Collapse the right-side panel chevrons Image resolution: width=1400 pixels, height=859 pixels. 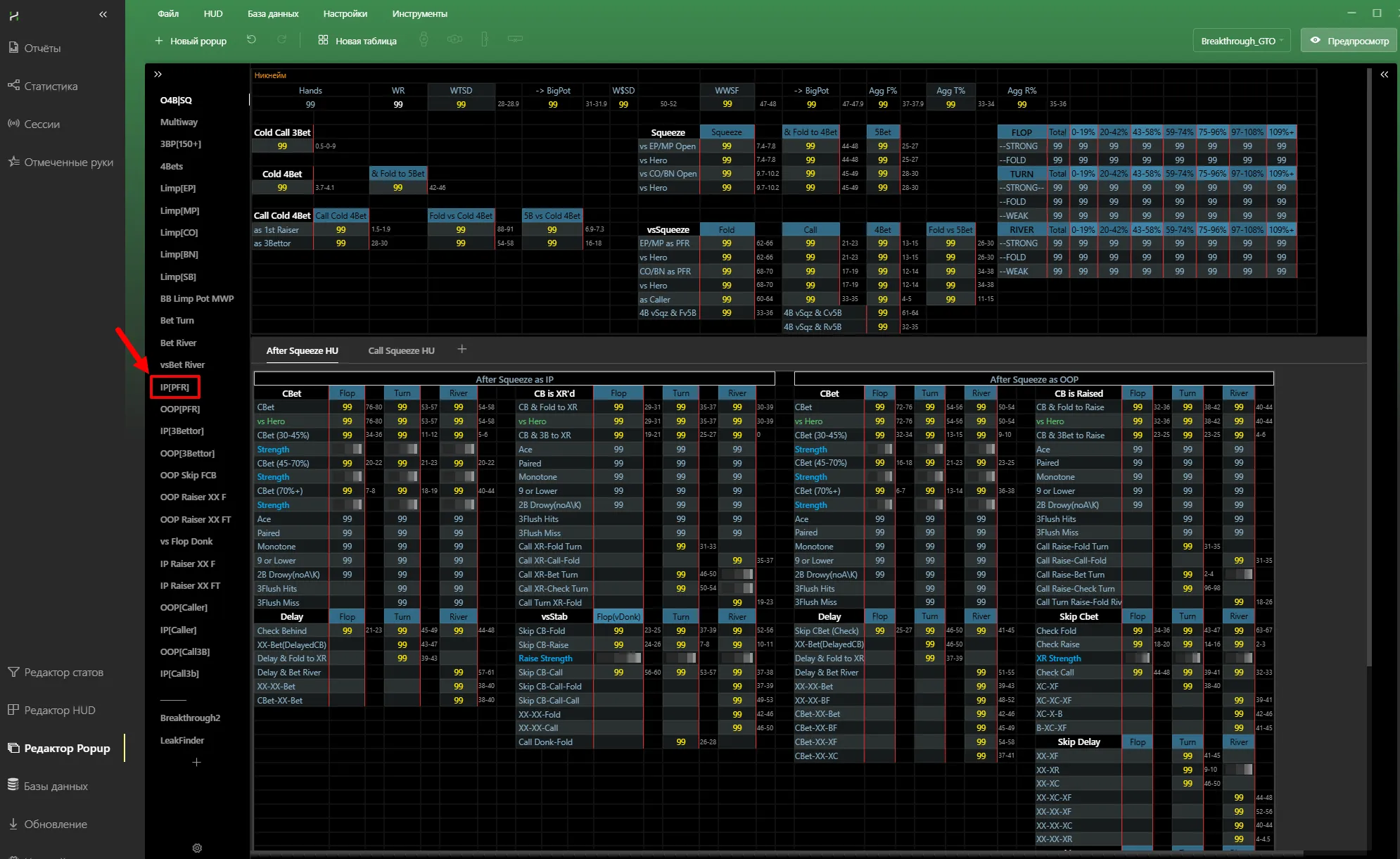1384,74
